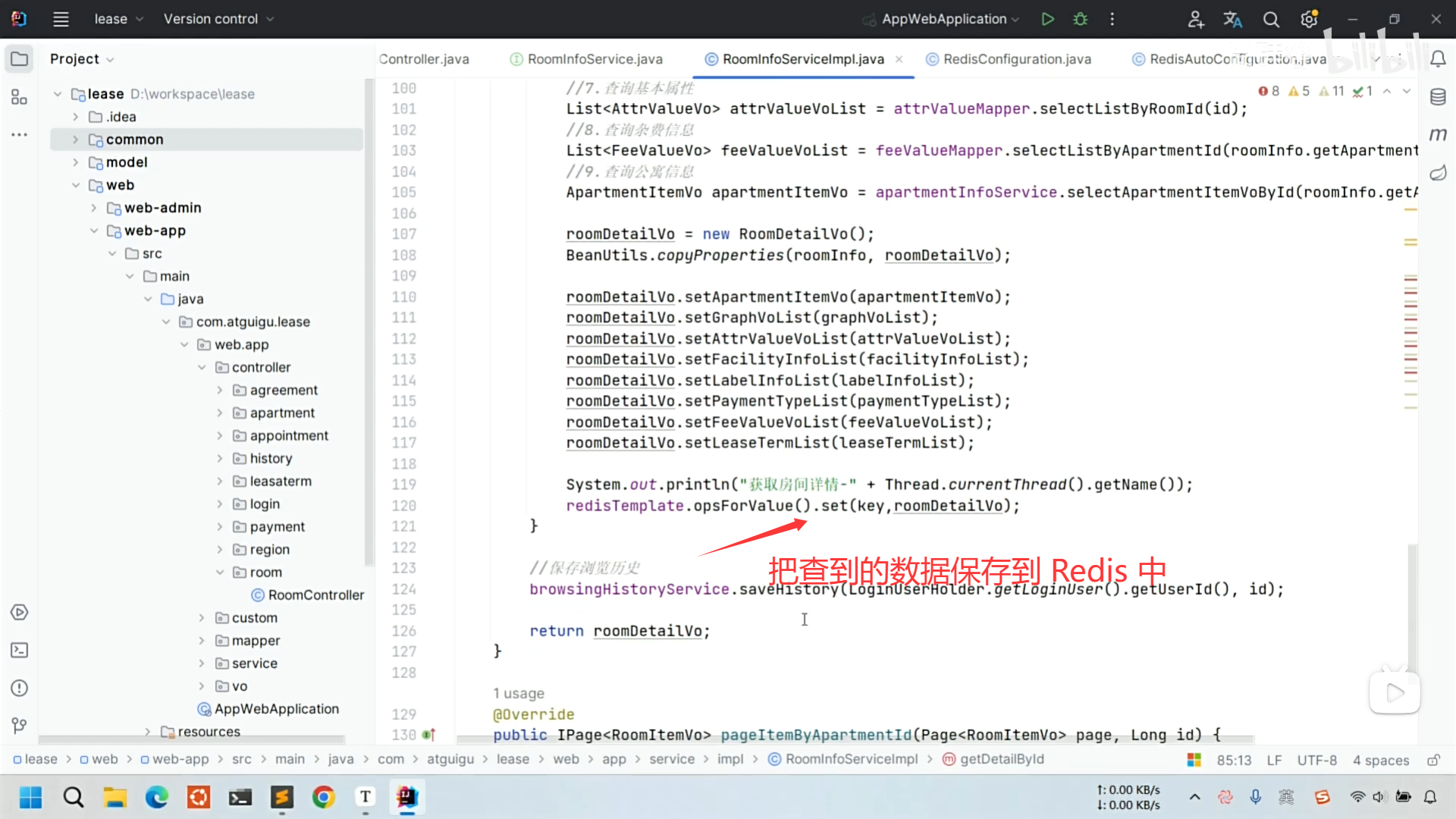Screen dimensions: 1456x819
Task: Open the Structure tool window icon
Action: click(x=19, y=96)
